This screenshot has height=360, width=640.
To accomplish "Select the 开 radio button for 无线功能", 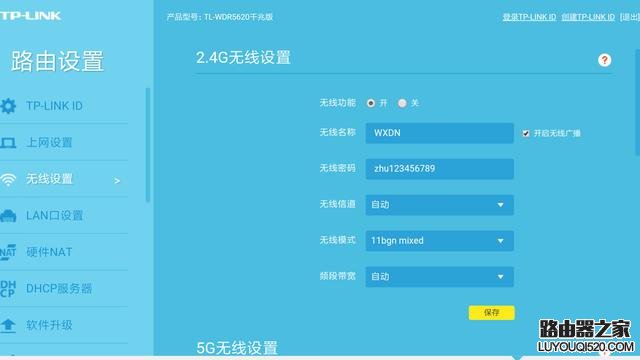I will coord(371,103).
